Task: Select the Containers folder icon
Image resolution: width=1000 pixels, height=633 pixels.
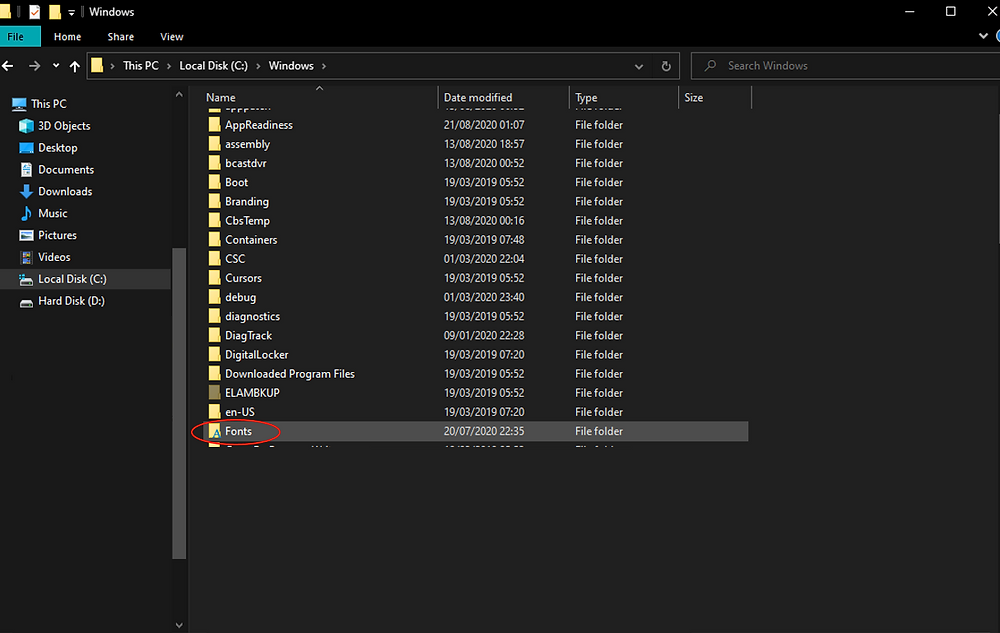Action: point(215,240)
